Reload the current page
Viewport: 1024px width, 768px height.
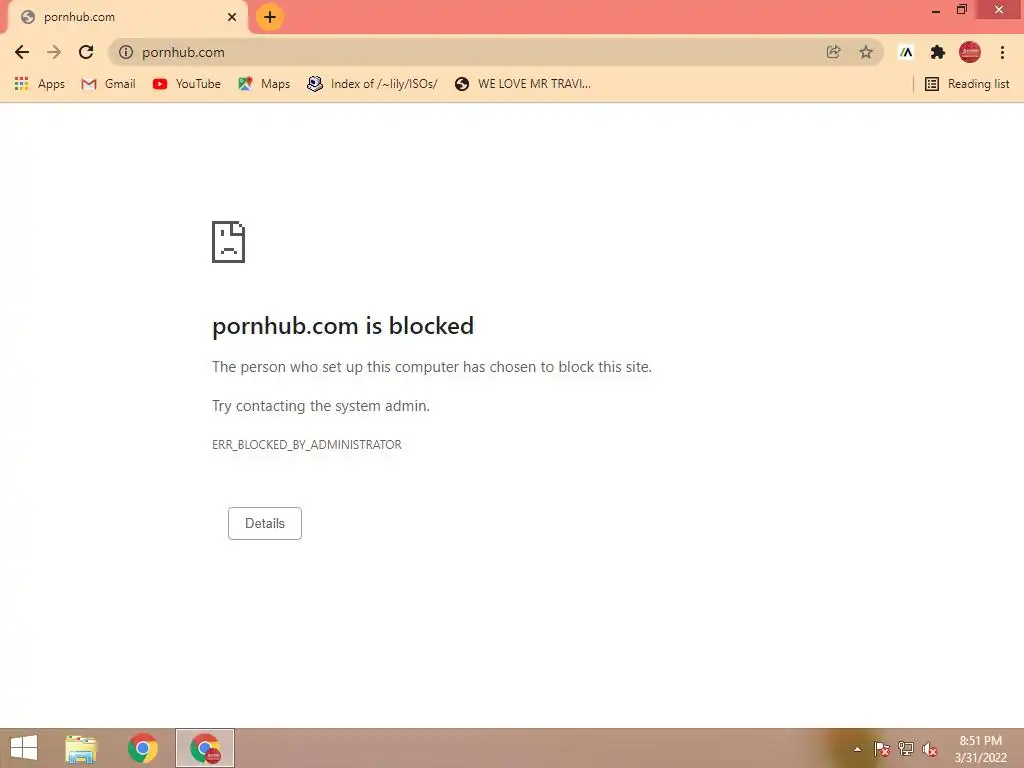tap(86, 52)
